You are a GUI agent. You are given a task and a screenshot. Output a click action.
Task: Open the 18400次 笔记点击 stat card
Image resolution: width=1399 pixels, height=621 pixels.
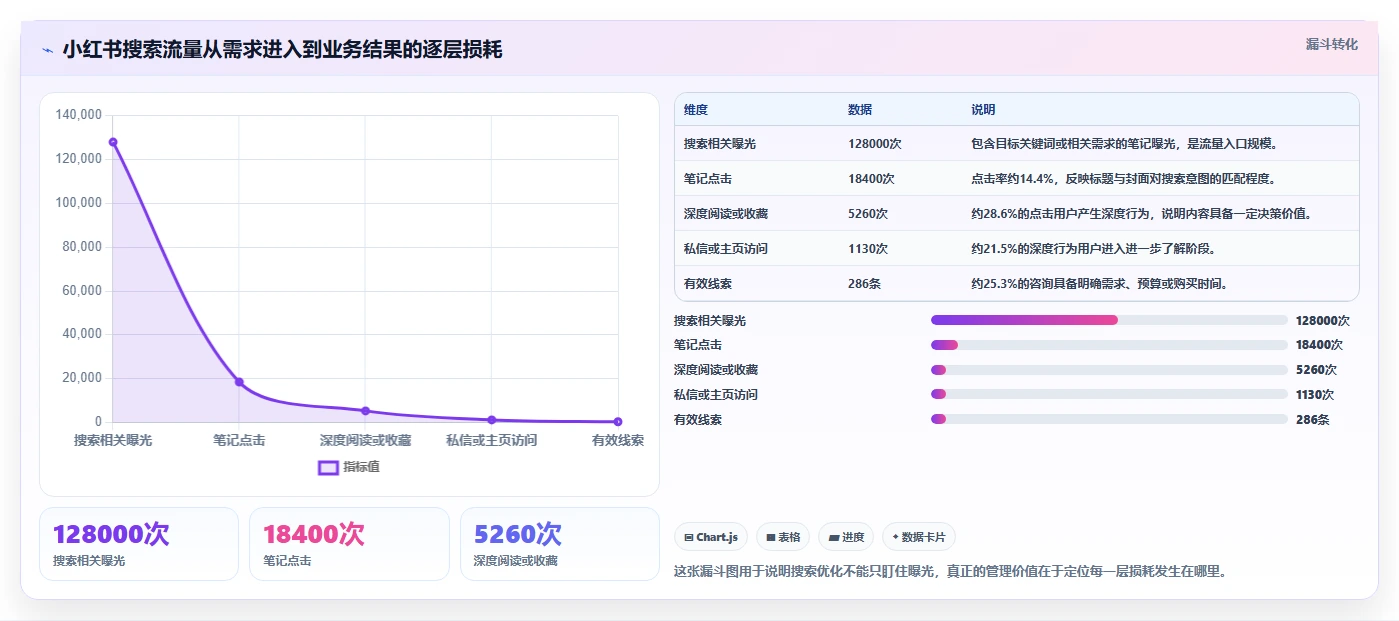tap(349, 544)
